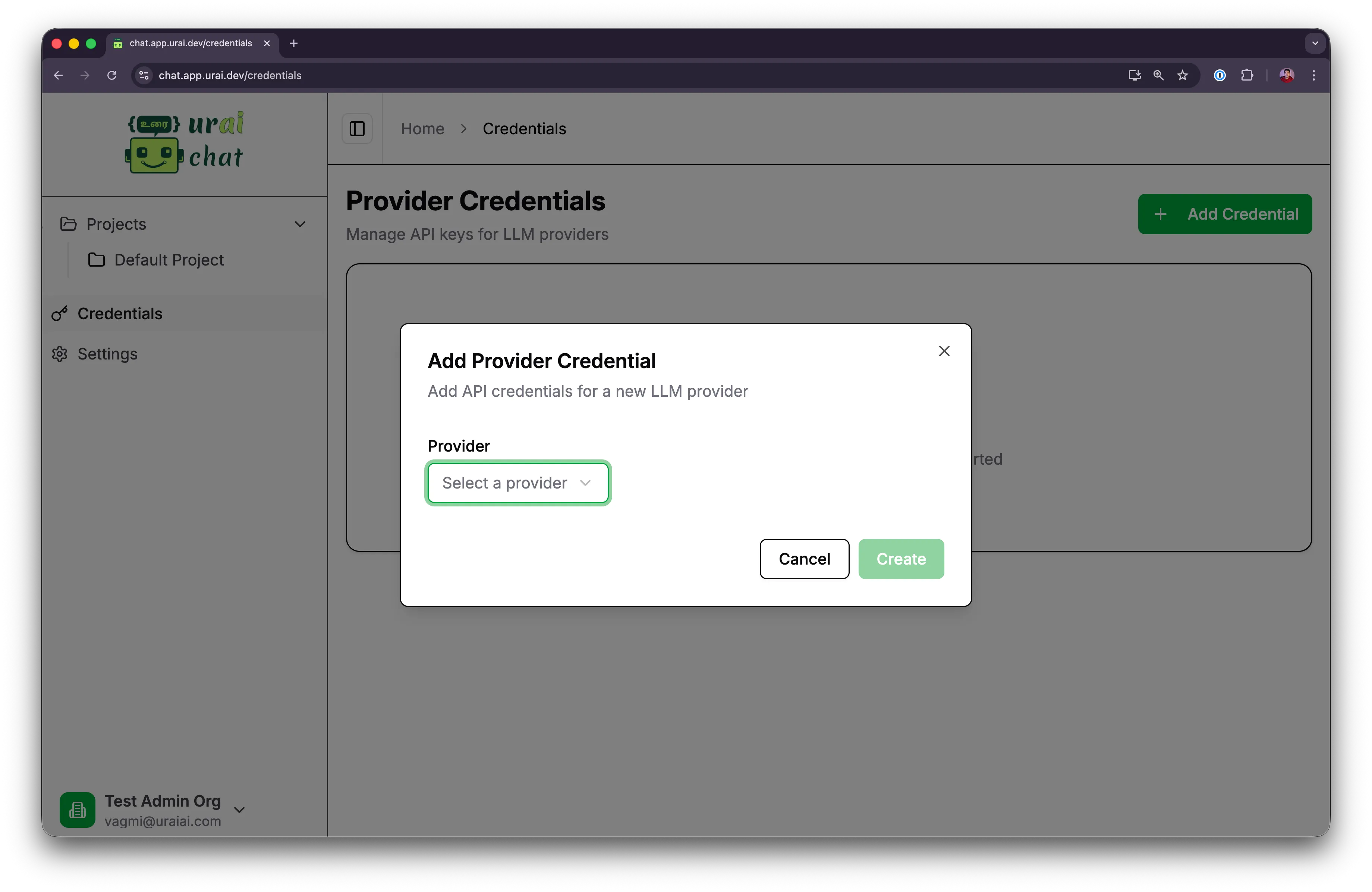The width and height of the screenshot is (1372, 892).
Task: Open site information icon in address bar
Action: [144, 76]
